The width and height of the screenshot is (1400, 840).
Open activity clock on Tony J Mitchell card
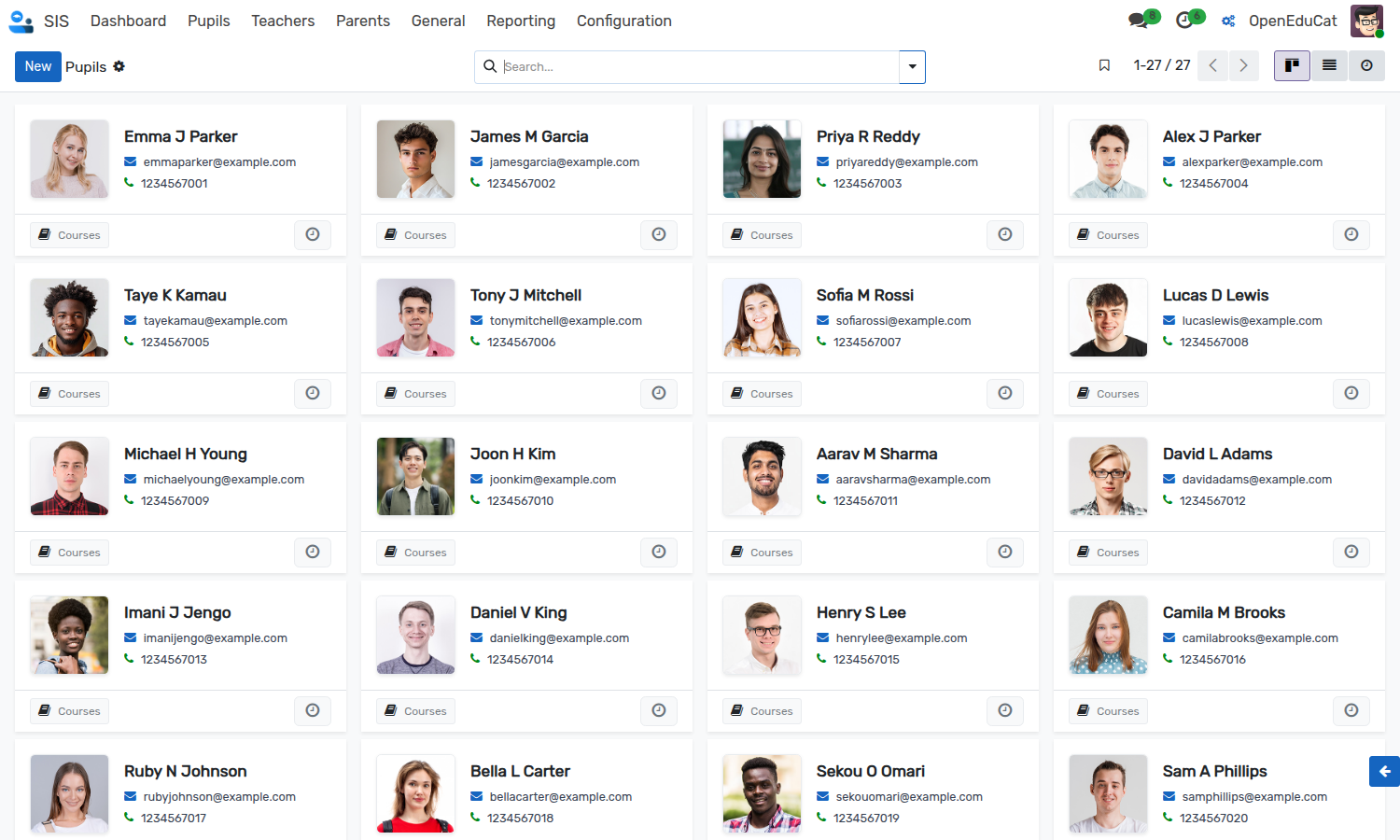click(659, 394)
